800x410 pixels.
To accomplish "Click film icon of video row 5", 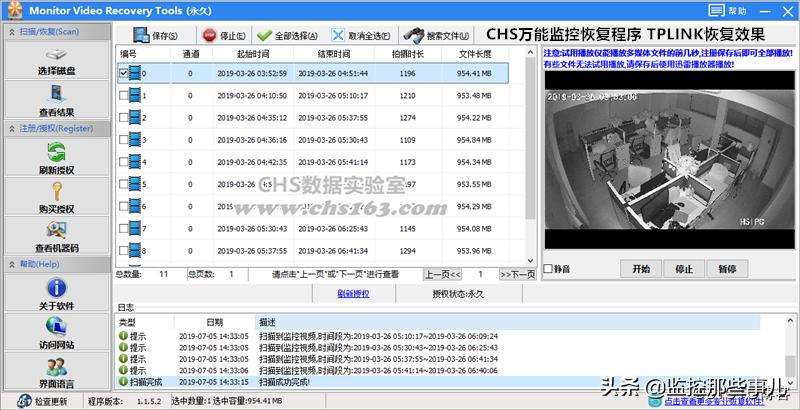I will (135, 184).
